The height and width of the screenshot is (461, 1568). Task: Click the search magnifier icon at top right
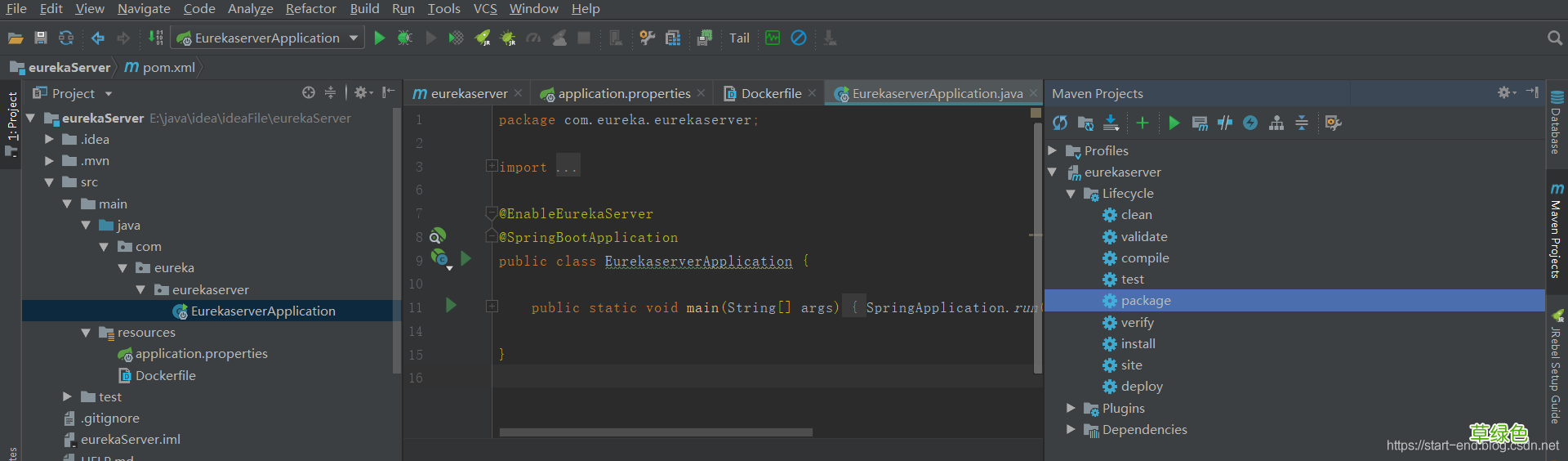pos(1555,38)
